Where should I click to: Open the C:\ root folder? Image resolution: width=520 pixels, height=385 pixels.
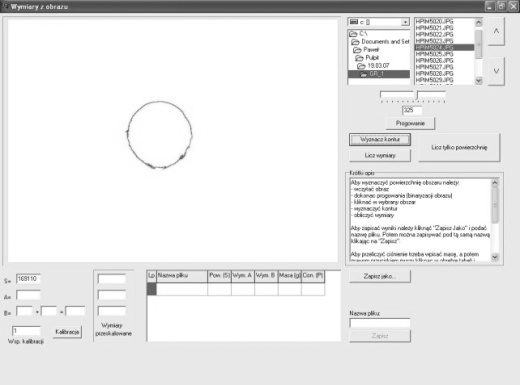363,34
